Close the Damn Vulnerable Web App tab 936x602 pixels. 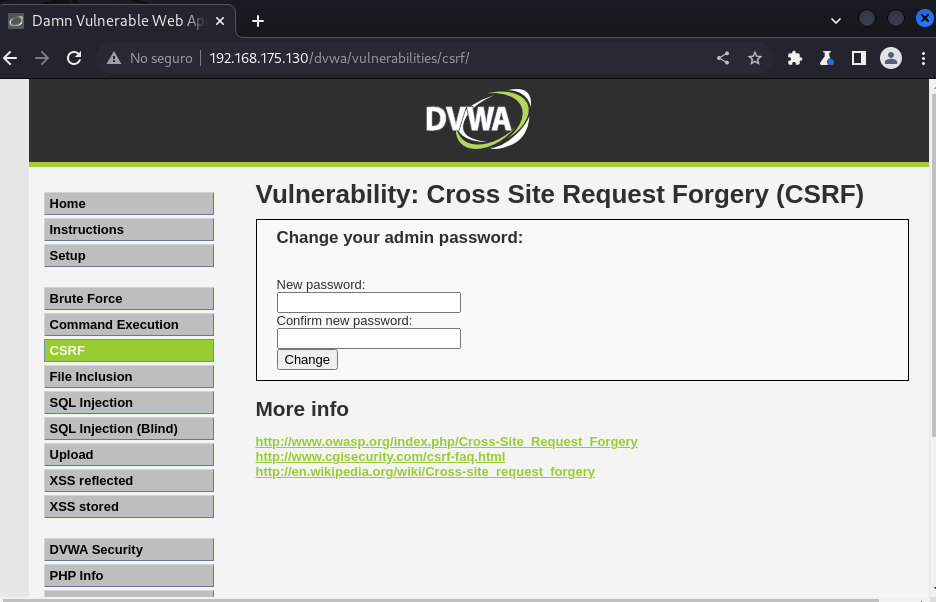(x=220, y=21)
